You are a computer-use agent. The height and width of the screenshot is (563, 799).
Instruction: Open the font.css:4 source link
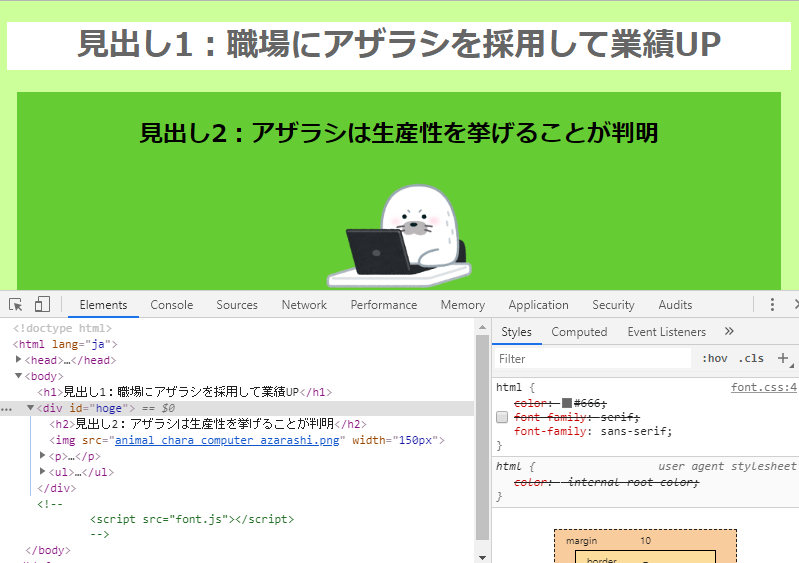click(763, 387)
